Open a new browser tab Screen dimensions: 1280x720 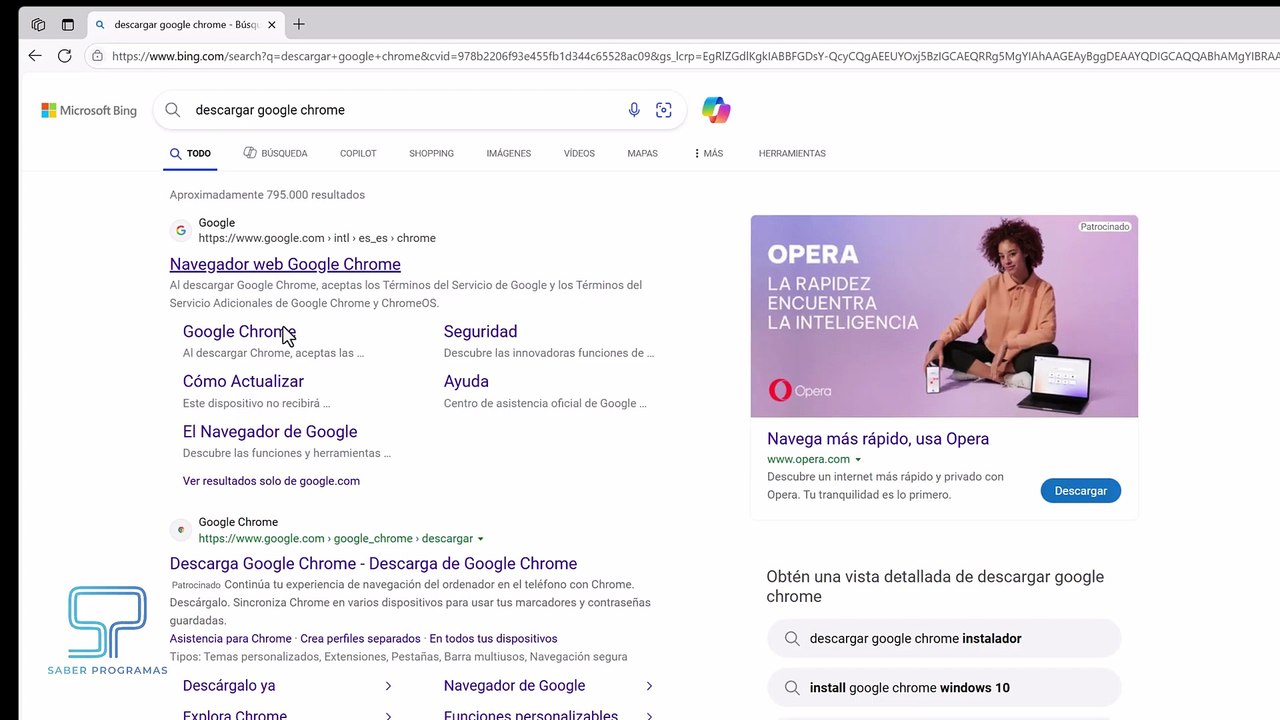click(299, 24)
